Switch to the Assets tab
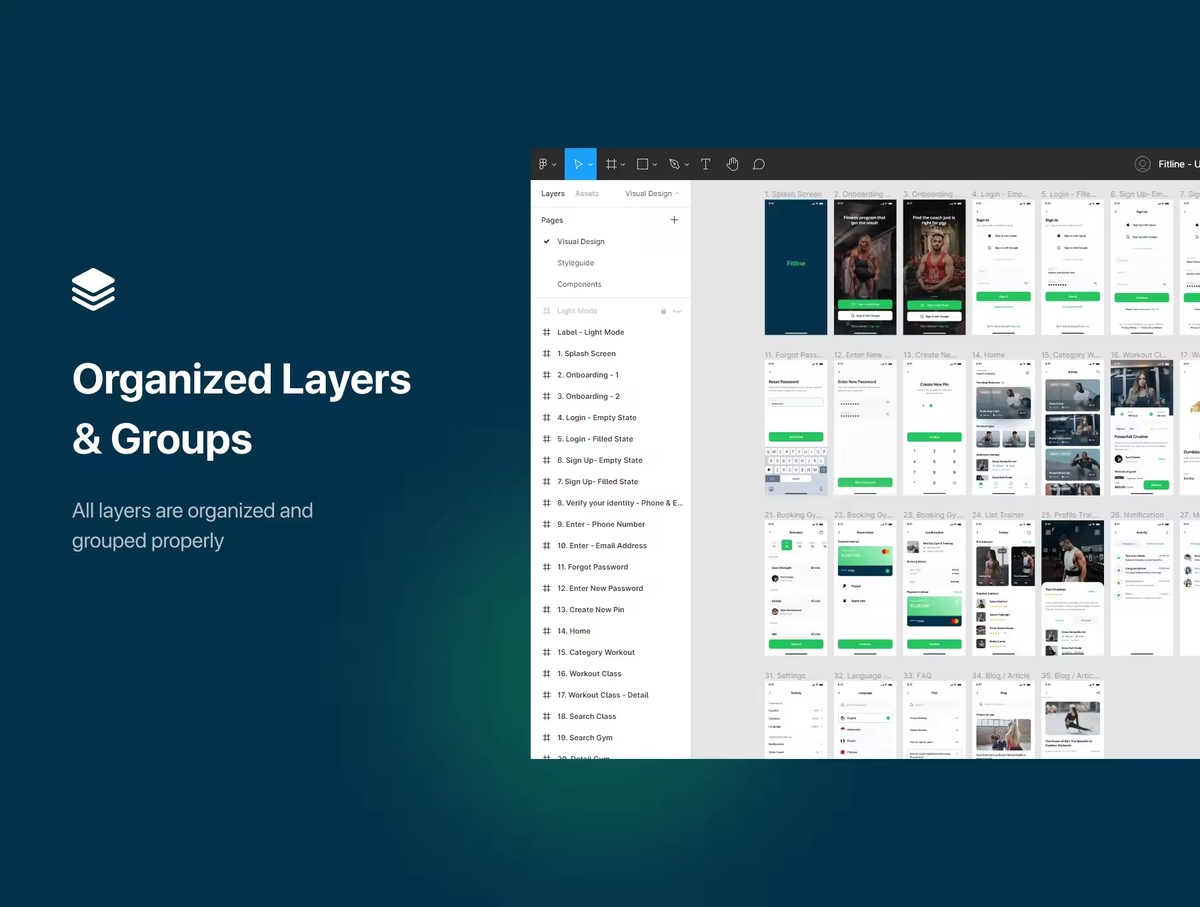 (587, 193)
